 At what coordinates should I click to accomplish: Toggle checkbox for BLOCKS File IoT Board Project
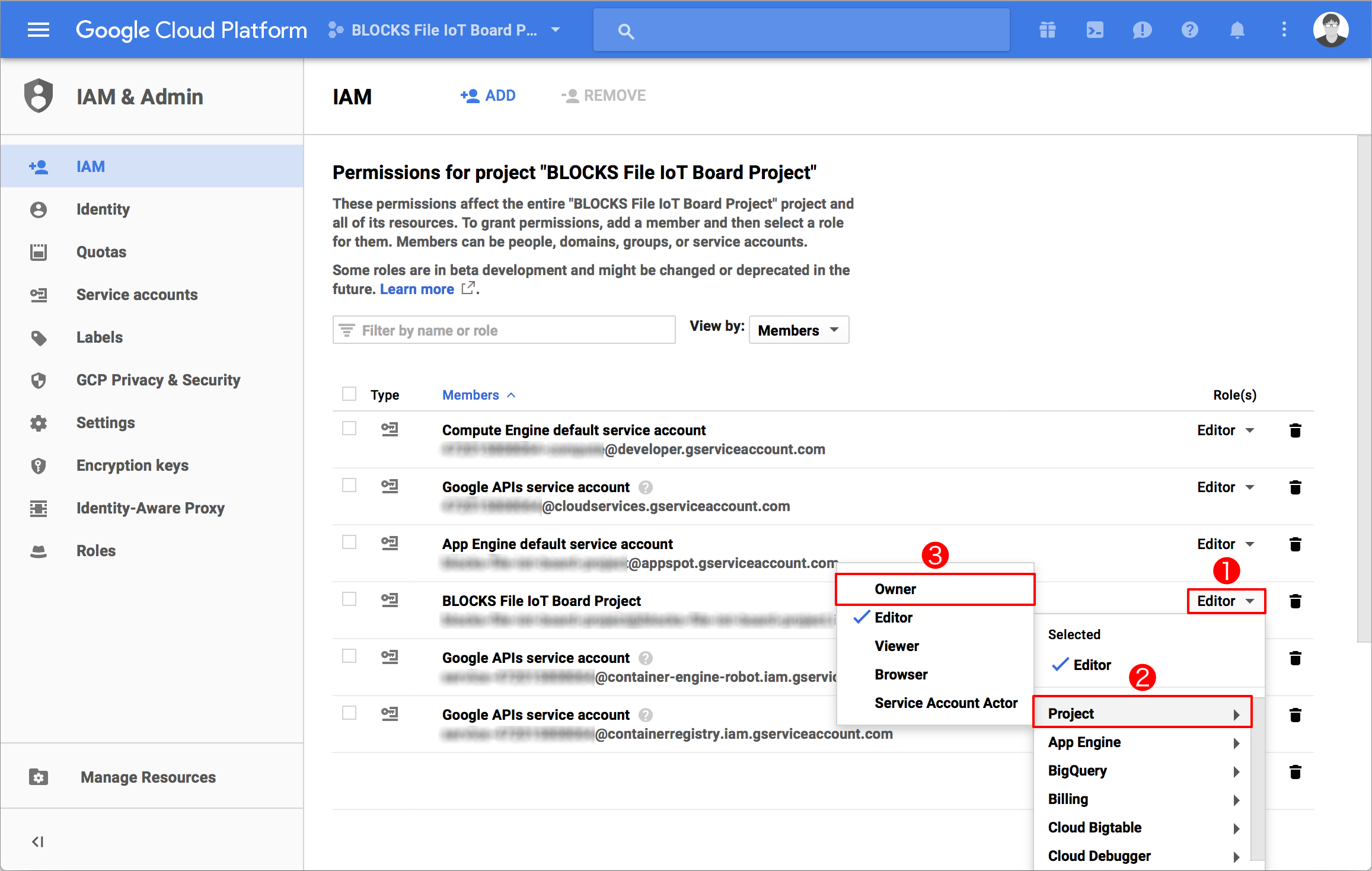[350, 600]
